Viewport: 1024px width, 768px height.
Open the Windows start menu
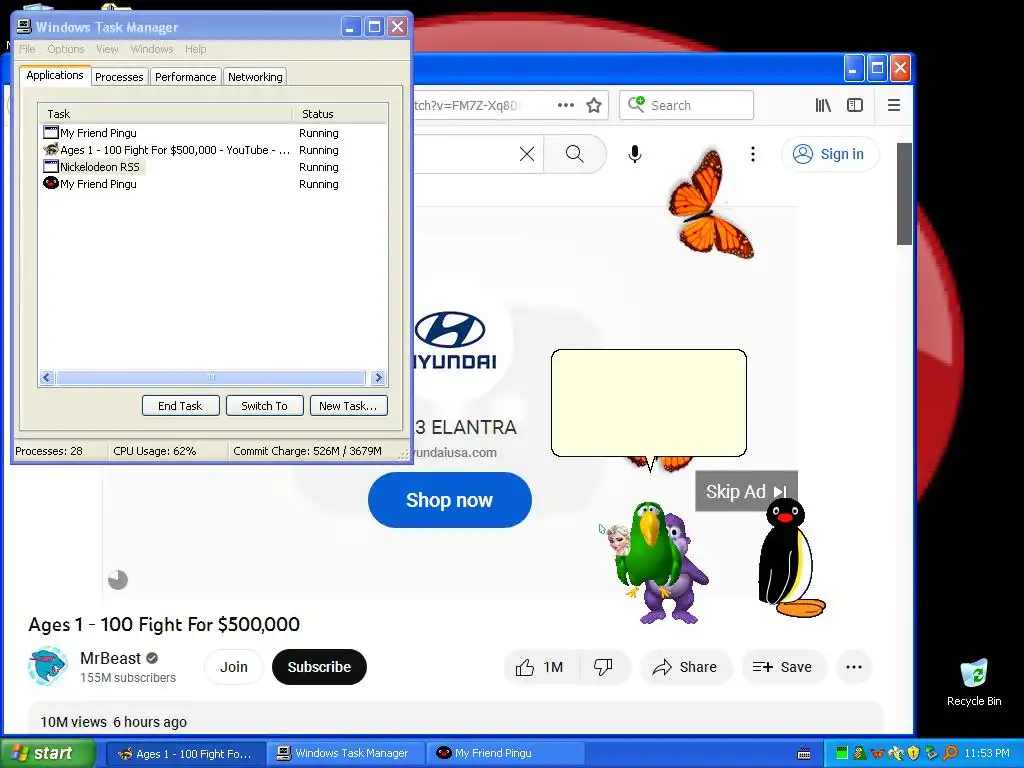click(46, 753)
